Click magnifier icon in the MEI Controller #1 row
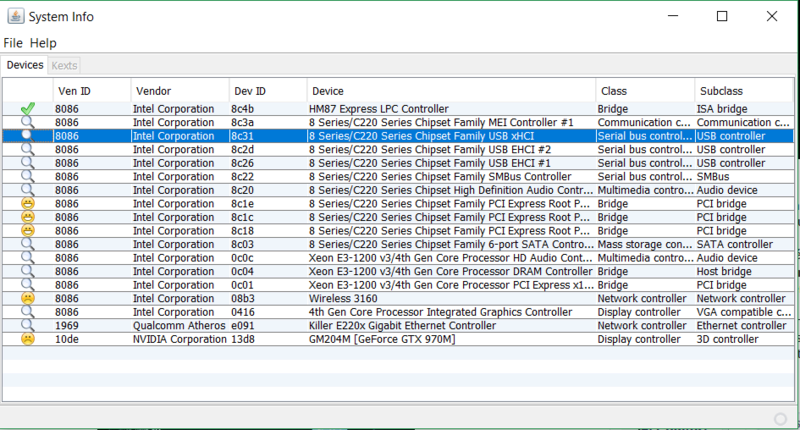 28,122
